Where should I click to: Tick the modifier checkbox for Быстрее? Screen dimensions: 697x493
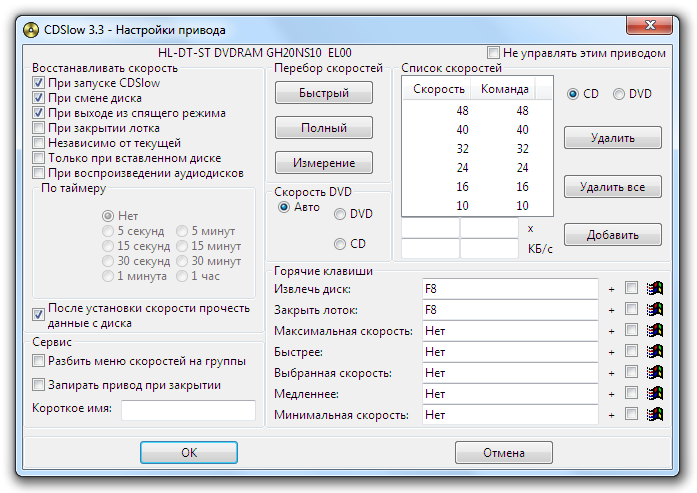631,351
